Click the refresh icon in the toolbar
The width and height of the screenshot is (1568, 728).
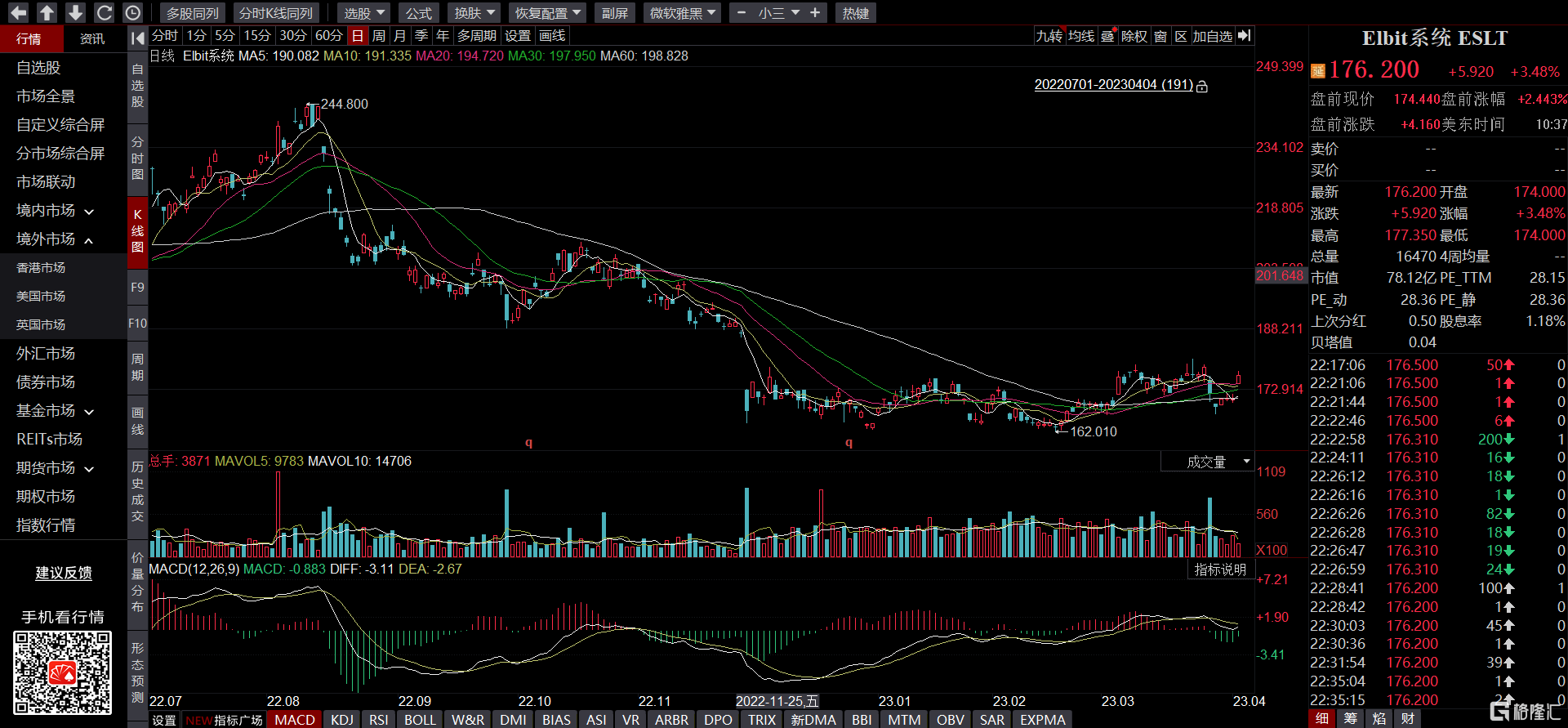[x=104, y=12]
